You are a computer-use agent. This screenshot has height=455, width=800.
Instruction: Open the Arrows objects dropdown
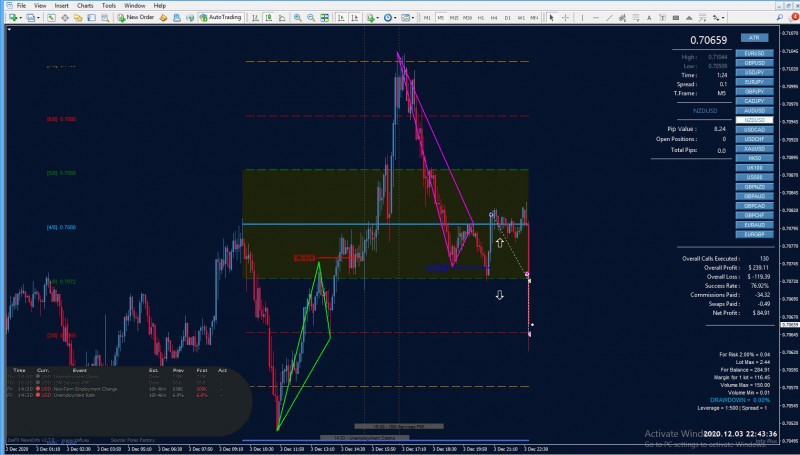pyautogui.click(x=718, y=18)
